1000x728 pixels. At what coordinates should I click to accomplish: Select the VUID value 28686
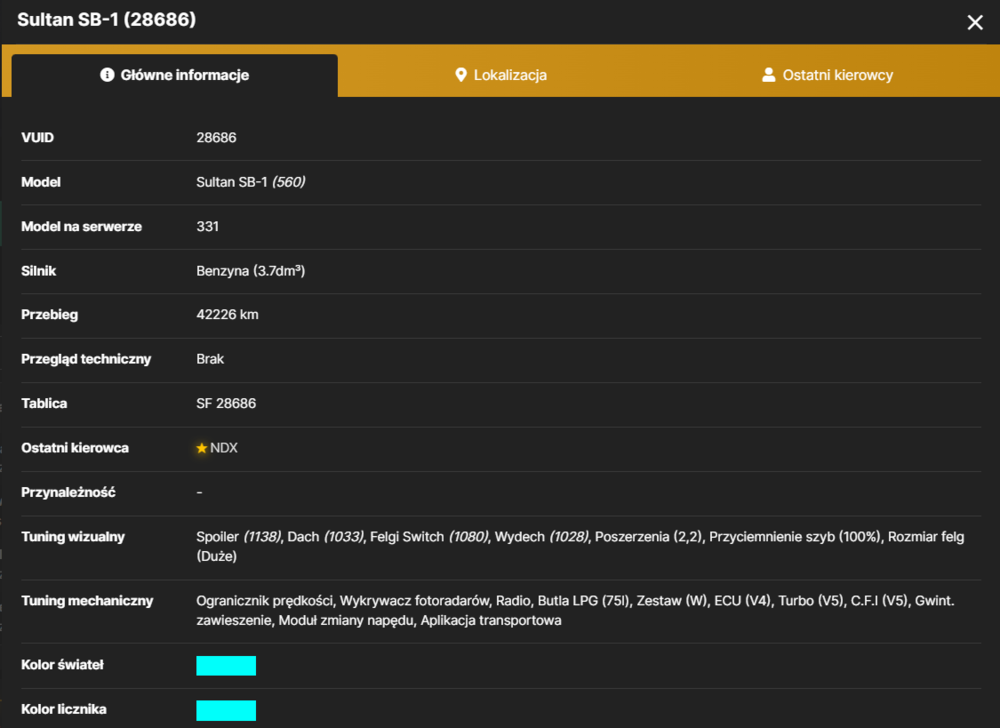(x=216, y=138)
